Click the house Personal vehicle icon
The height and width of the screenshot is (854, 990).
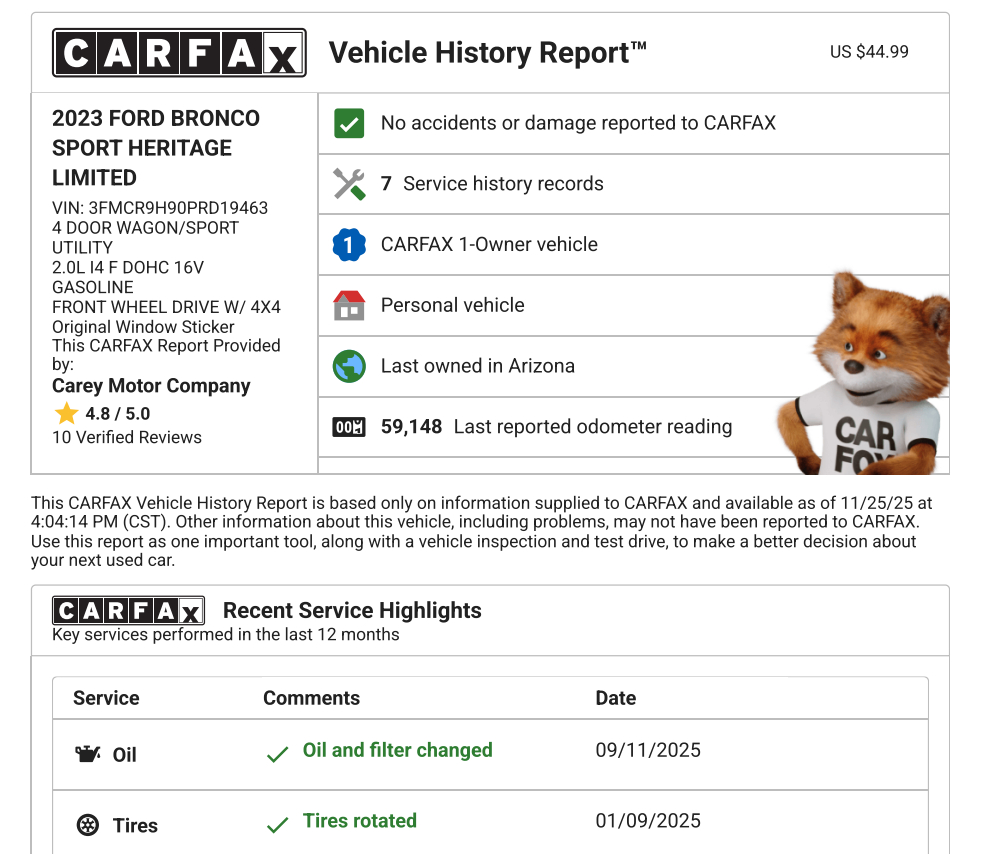click(348, 306)
